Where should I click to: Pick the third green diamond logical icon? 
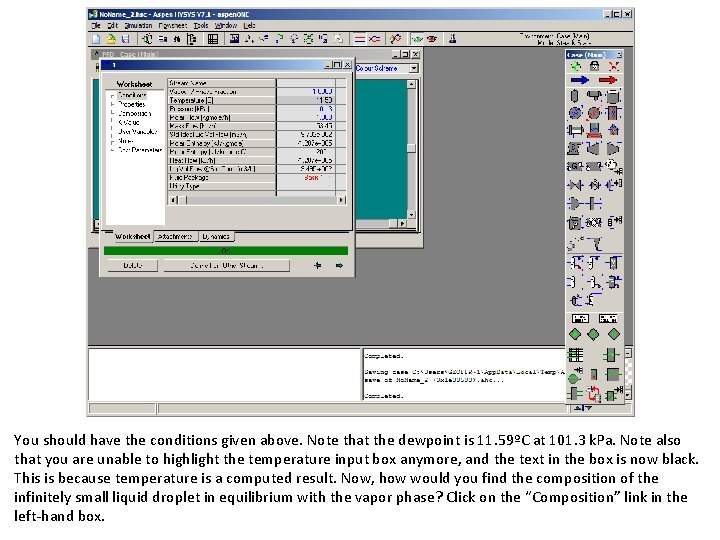click(613, 334)
